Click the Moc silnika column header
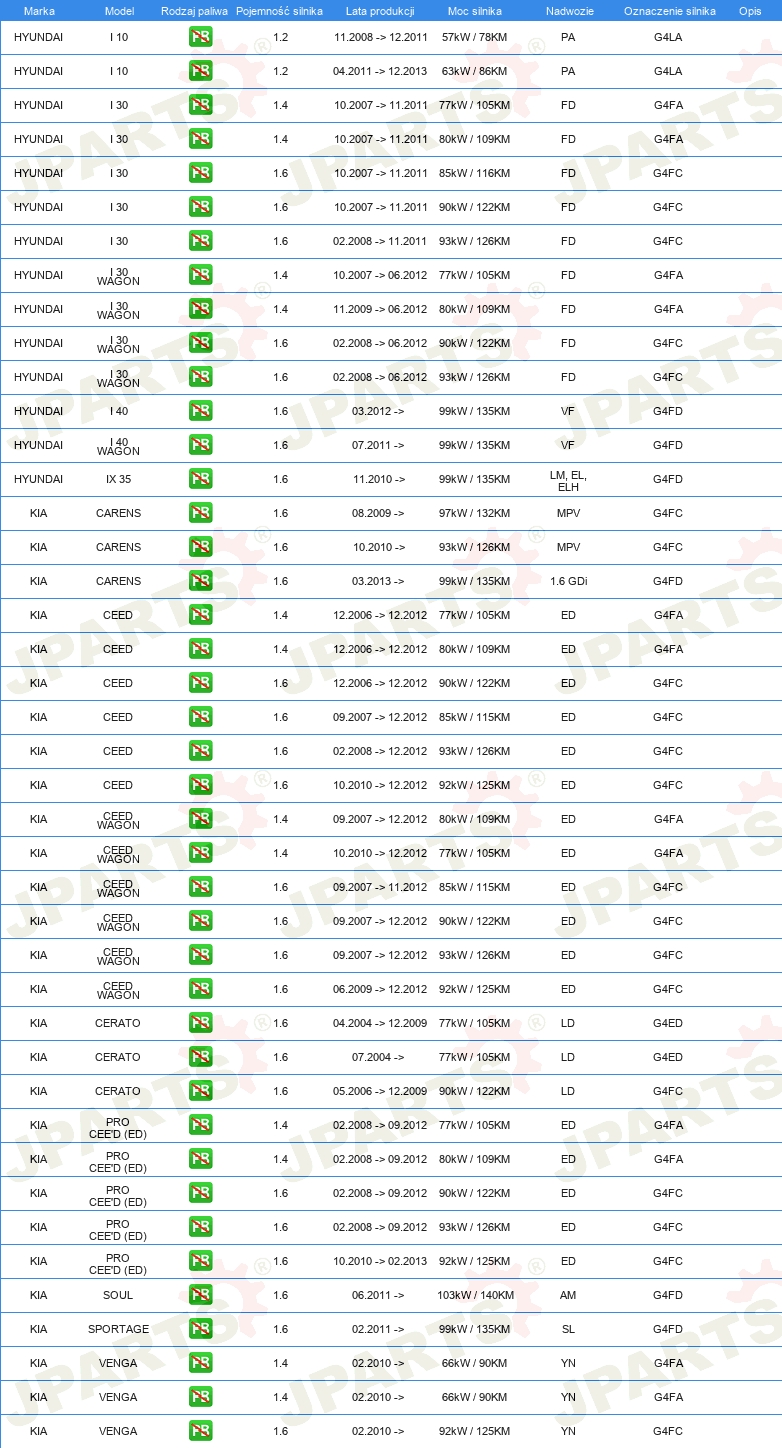This screenshot has width=782, height=1448. [475, 11]
